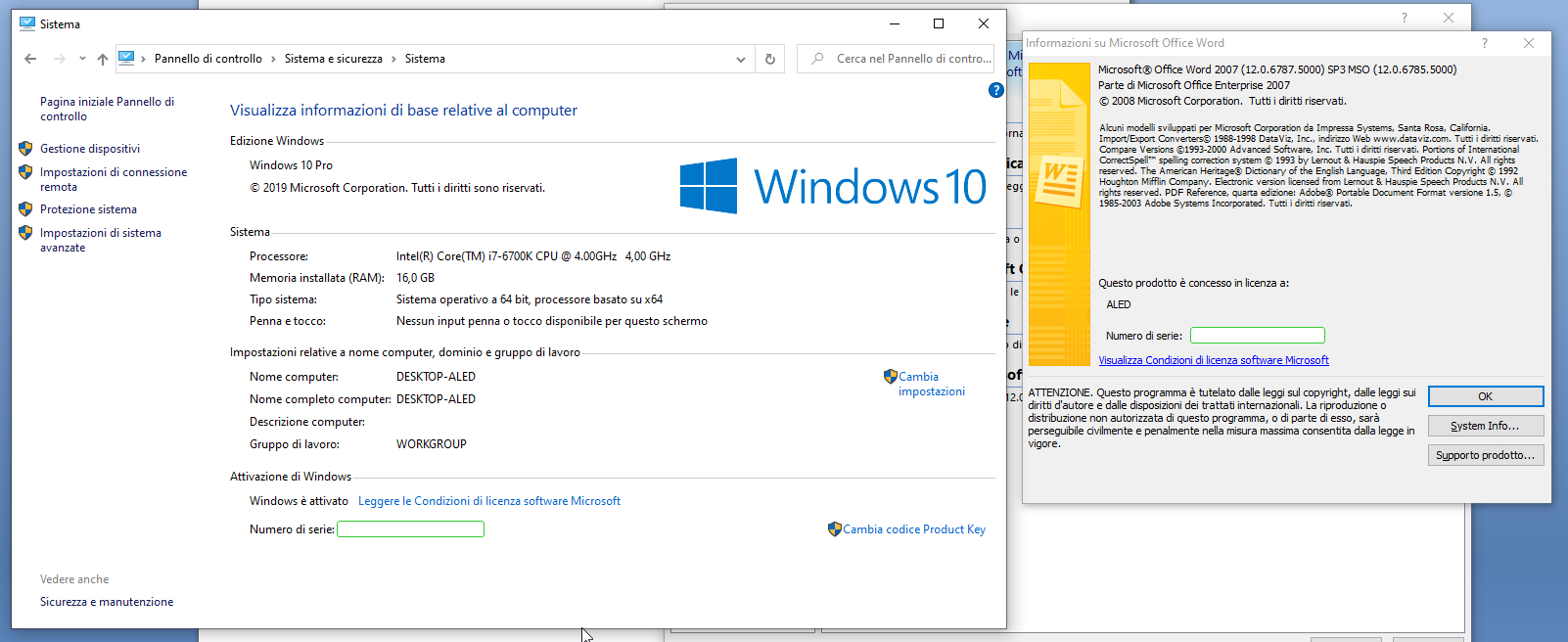Click Cambia impostazioni link
Screen dimensions: 1568x642
[x=932, y=384]
